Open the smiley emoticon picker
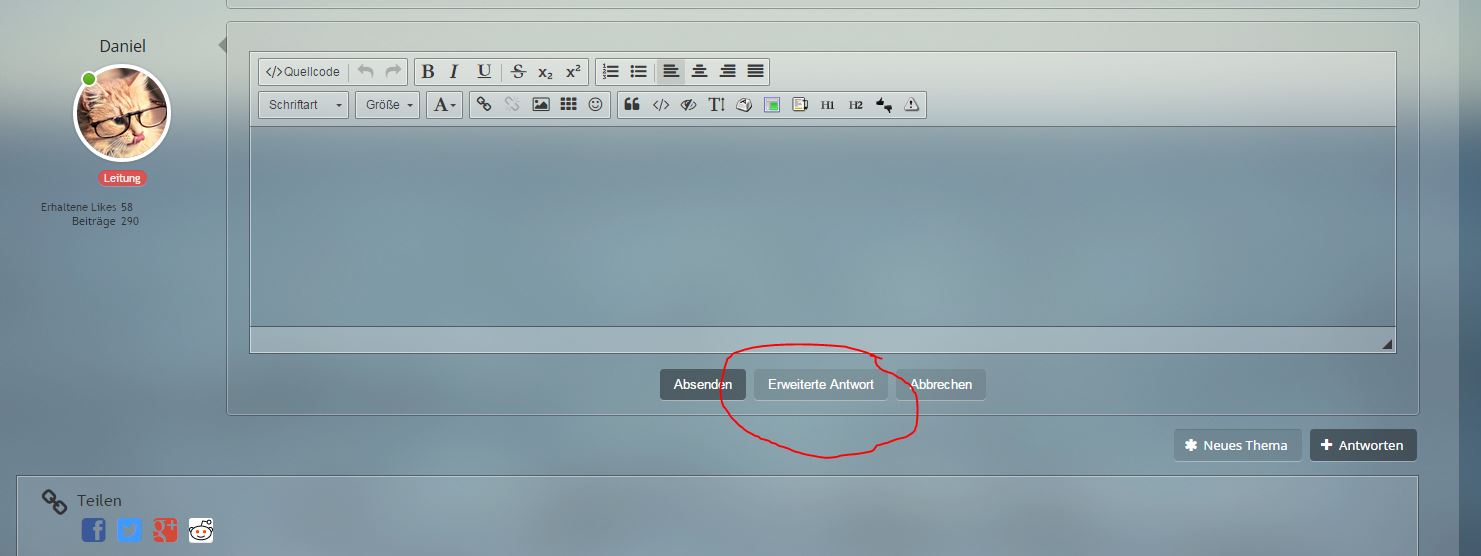The height and width of the screenshot is (556, 1481). [596, 104]
